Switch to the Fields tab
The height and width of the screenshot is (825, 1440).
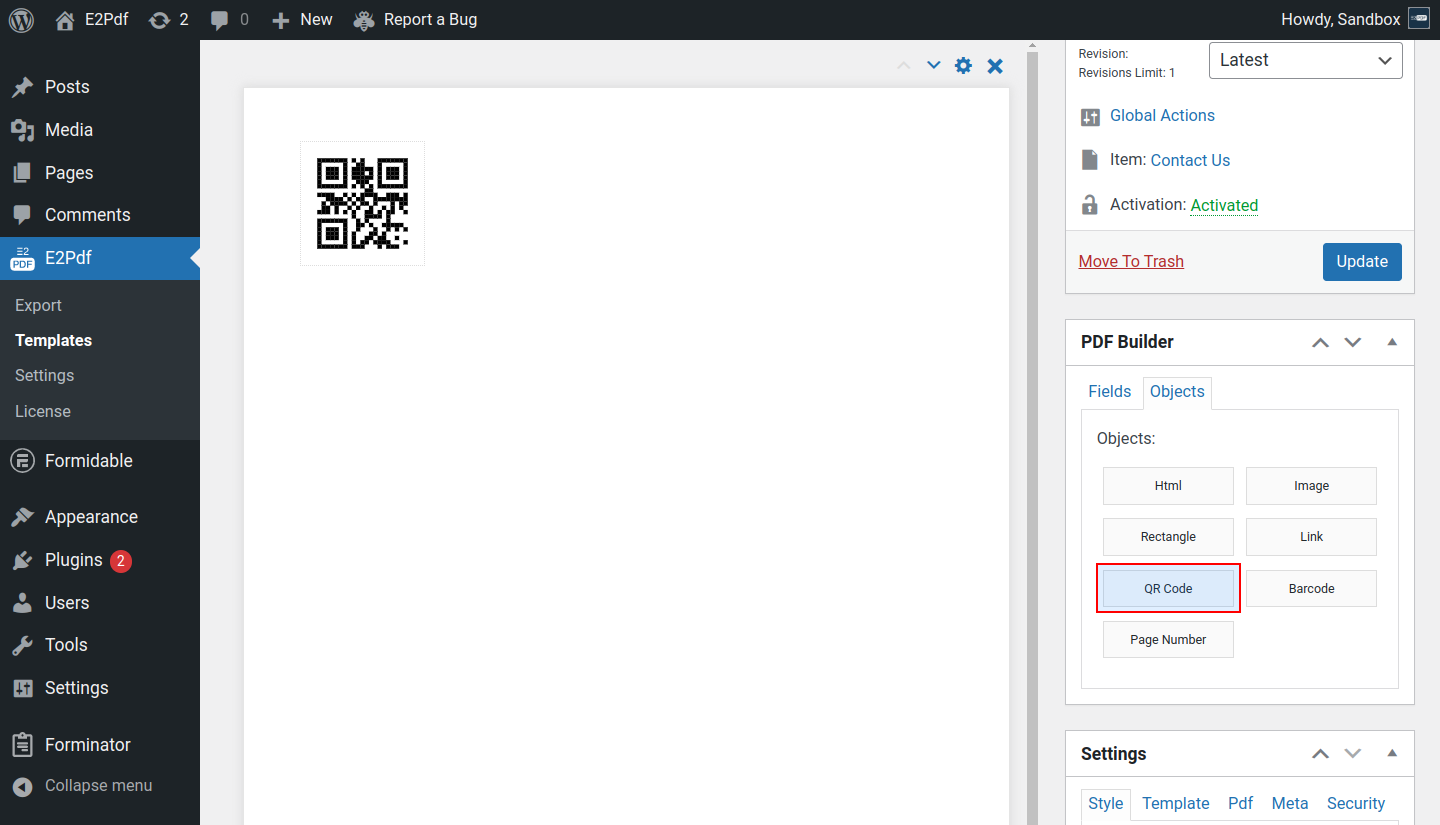tap(1109, 392)
